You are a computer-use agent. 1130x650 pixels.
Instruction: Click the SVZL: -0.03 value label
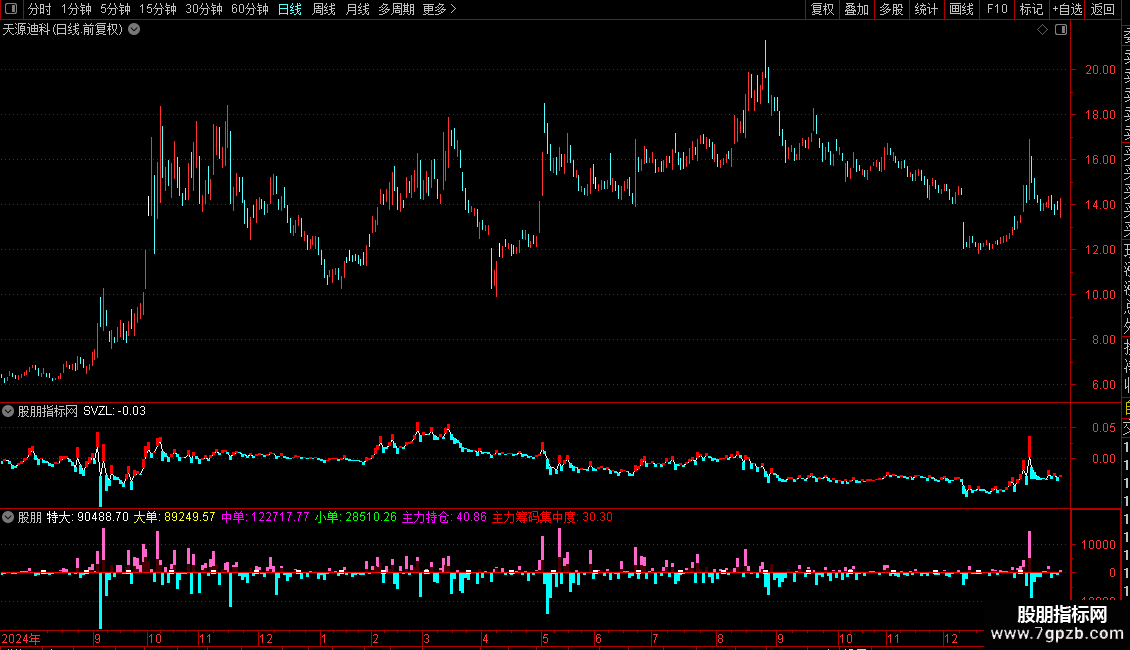114,411
